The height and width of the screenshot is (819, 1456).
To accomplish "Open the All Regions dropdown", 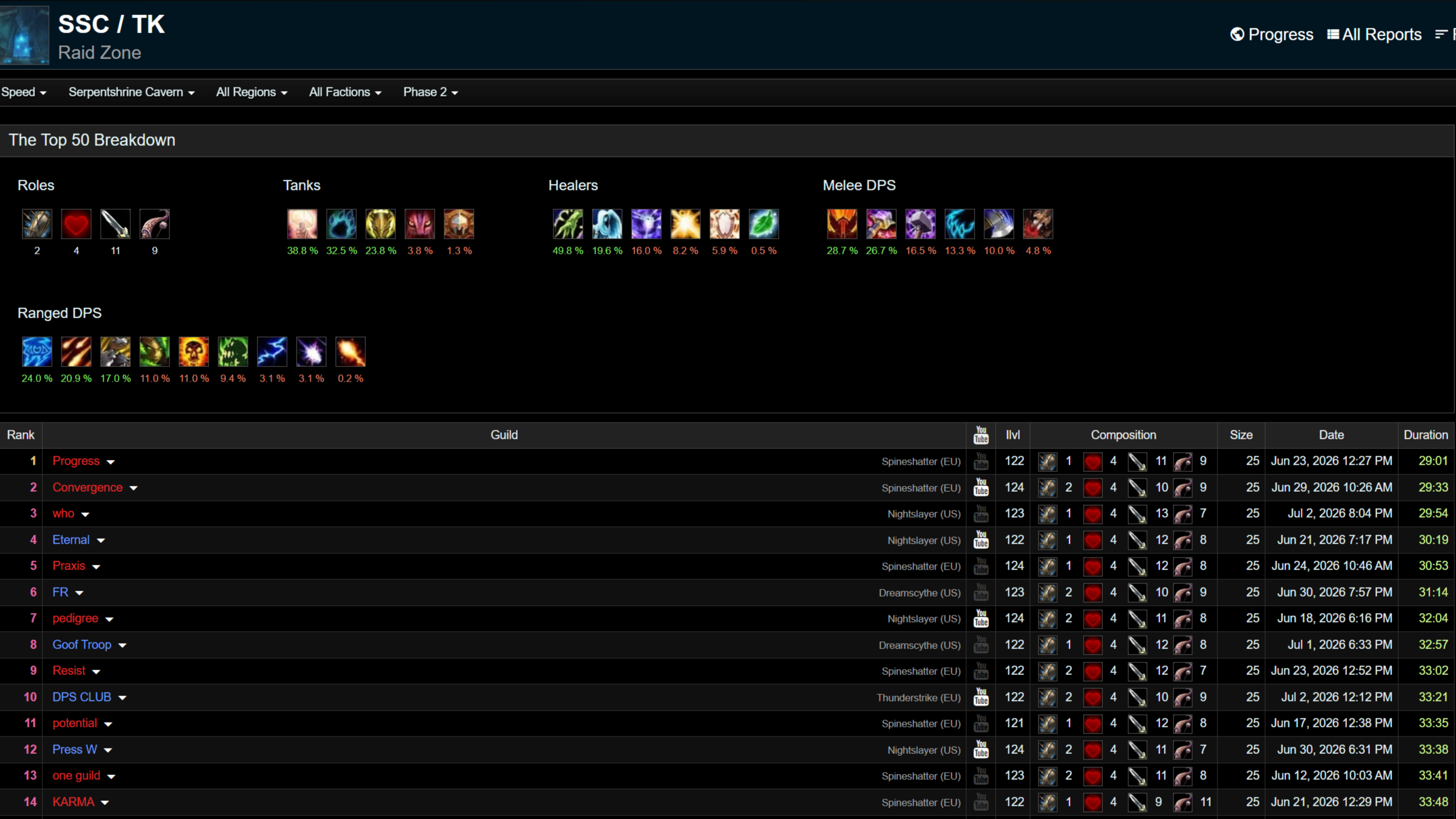I will click(x=251, y=92).
